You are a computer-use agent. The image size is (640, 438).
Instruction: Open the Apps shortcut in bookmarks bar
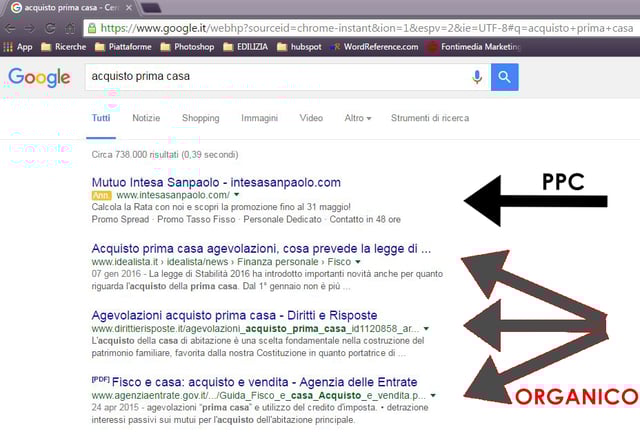[x=18, y=46]
